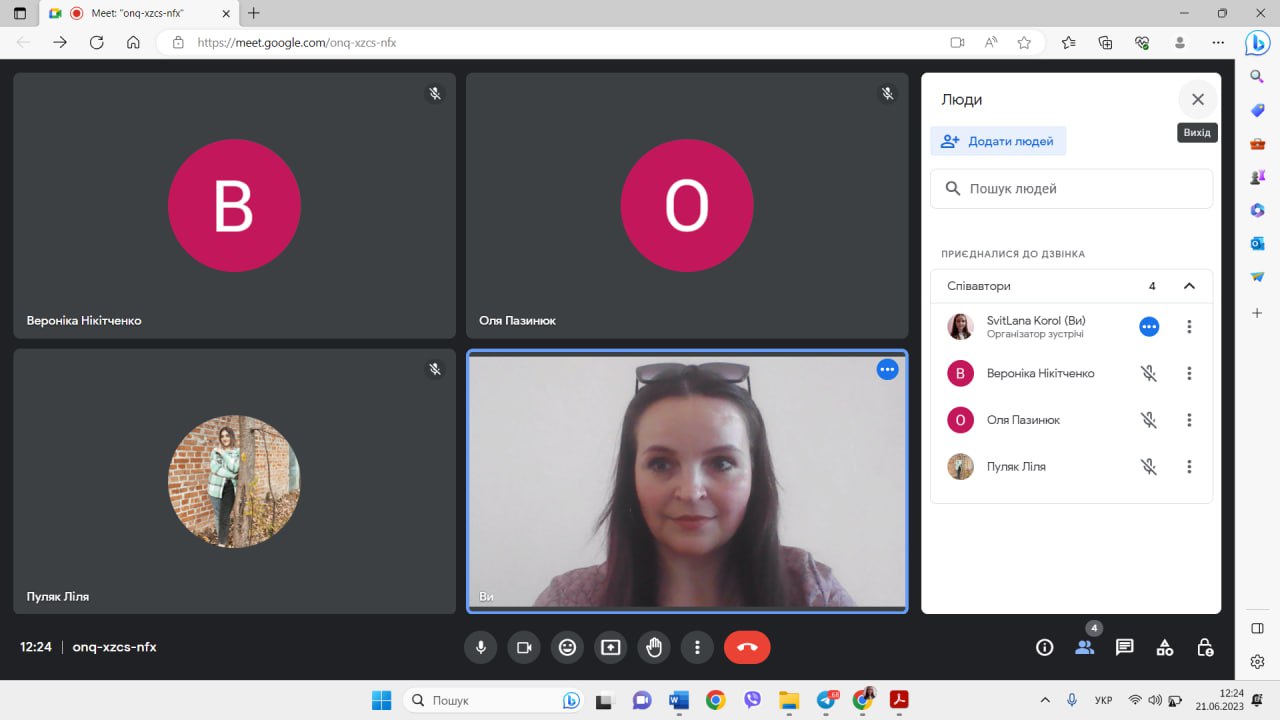Screen dimensions: 1280x720
Task: Open the people panel tab icon
Action: coord(1084,647)
